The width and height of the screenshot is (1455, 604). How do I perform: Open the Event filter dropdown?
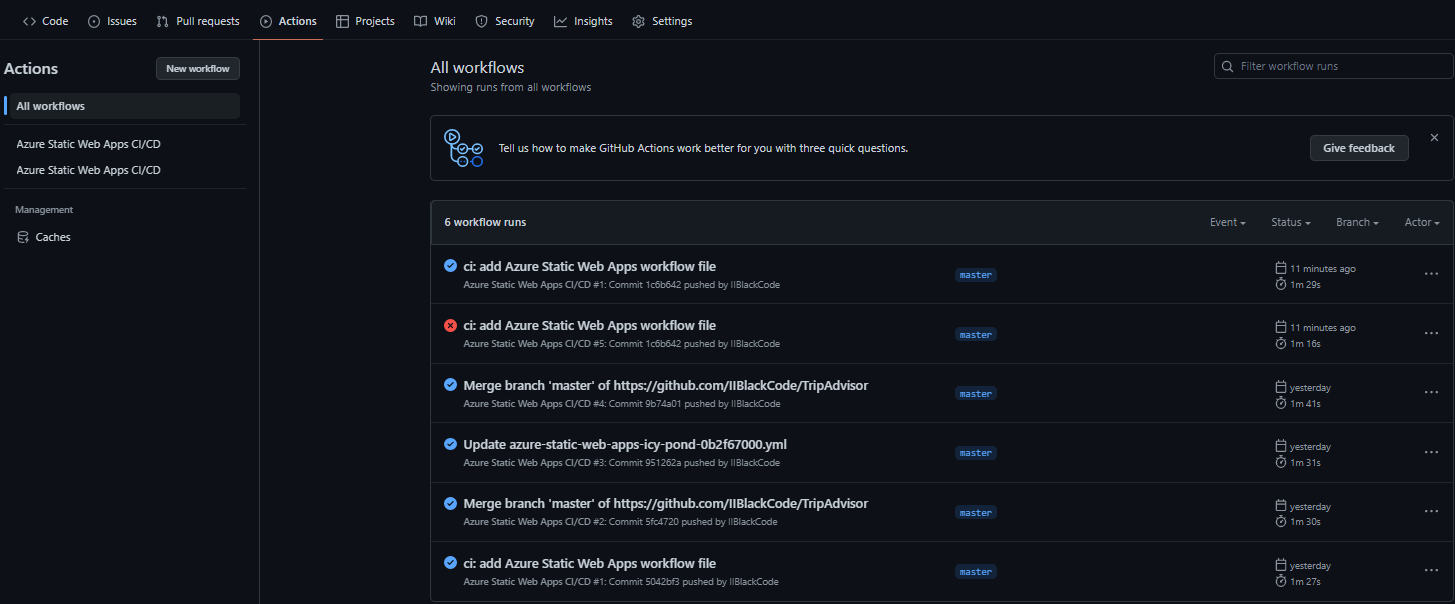tap(1227, 222)
